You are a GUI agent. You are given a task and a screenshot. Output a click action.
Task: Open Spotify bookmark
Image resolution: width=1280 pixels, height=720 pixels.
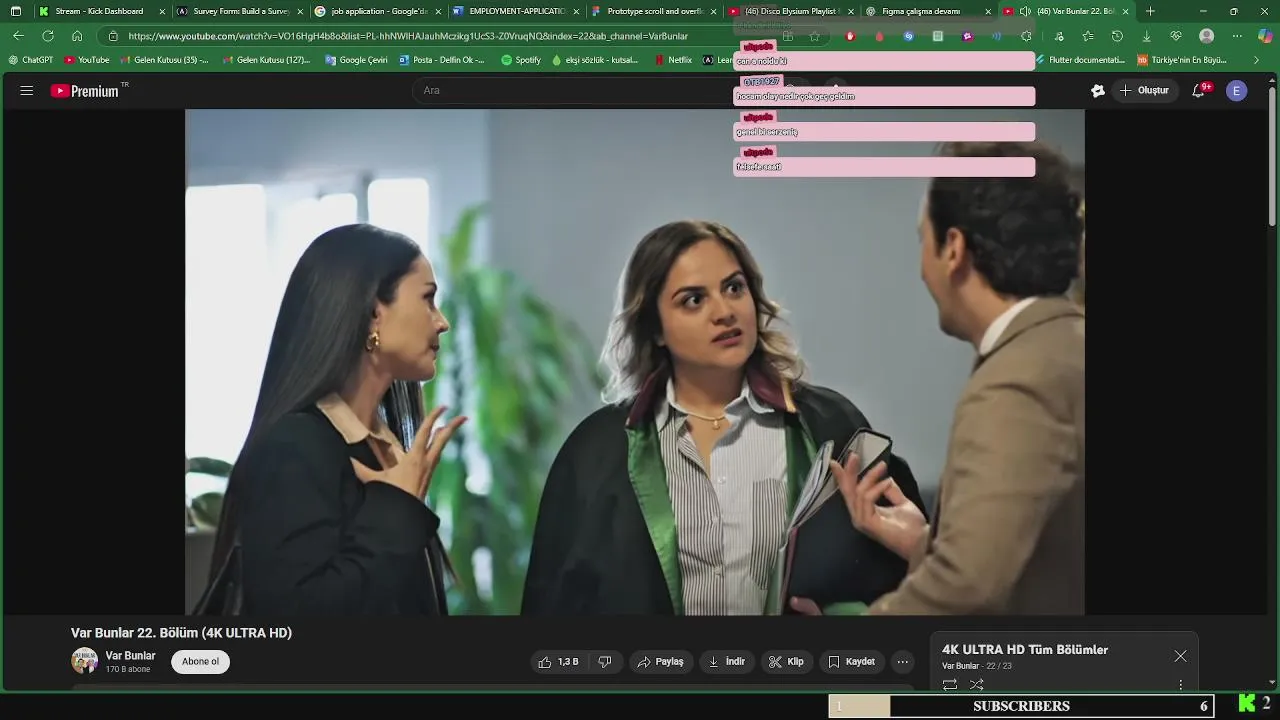(521, 60)
